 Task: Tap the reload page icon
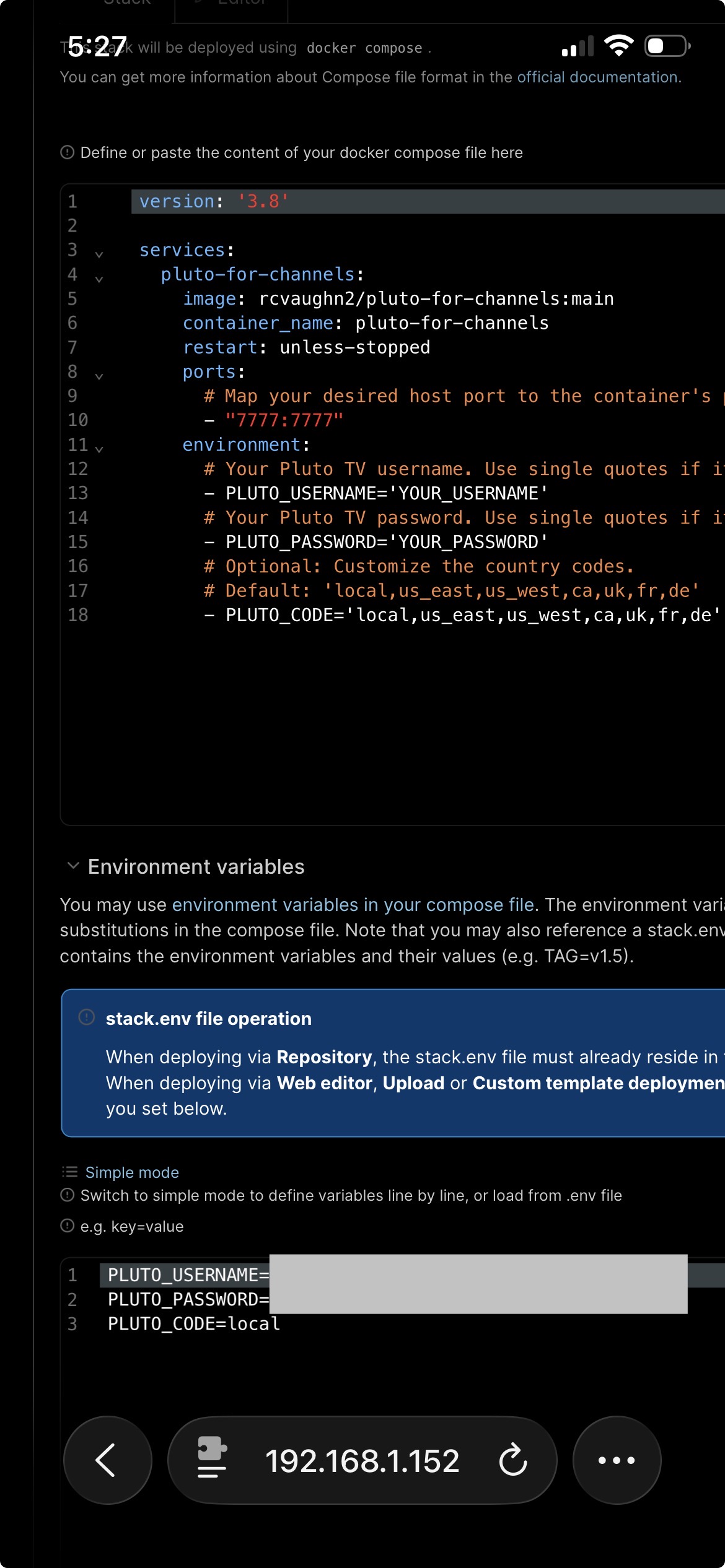513,1460
